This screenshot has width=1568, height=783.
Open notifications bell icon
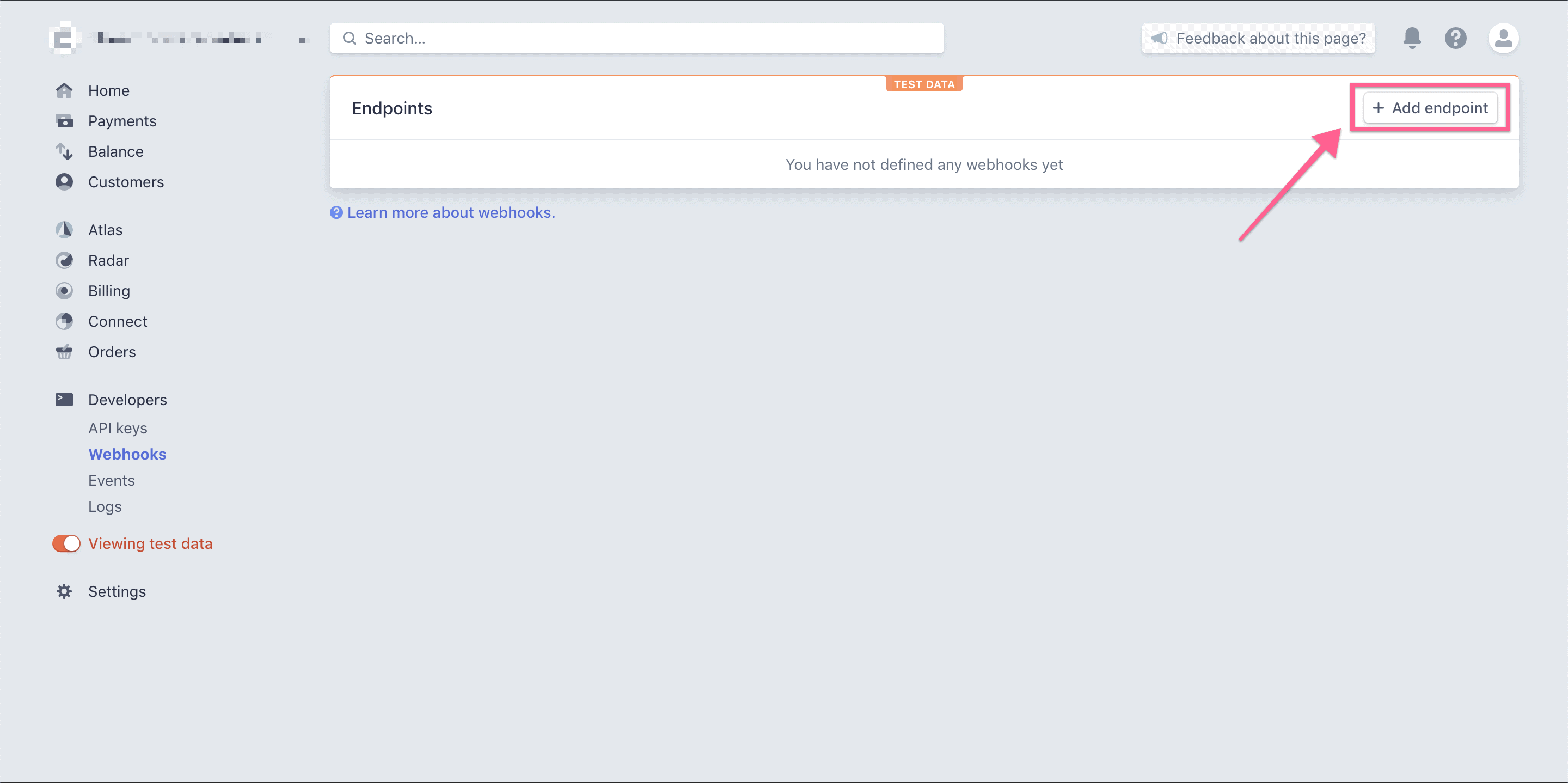click(1412, 38)
